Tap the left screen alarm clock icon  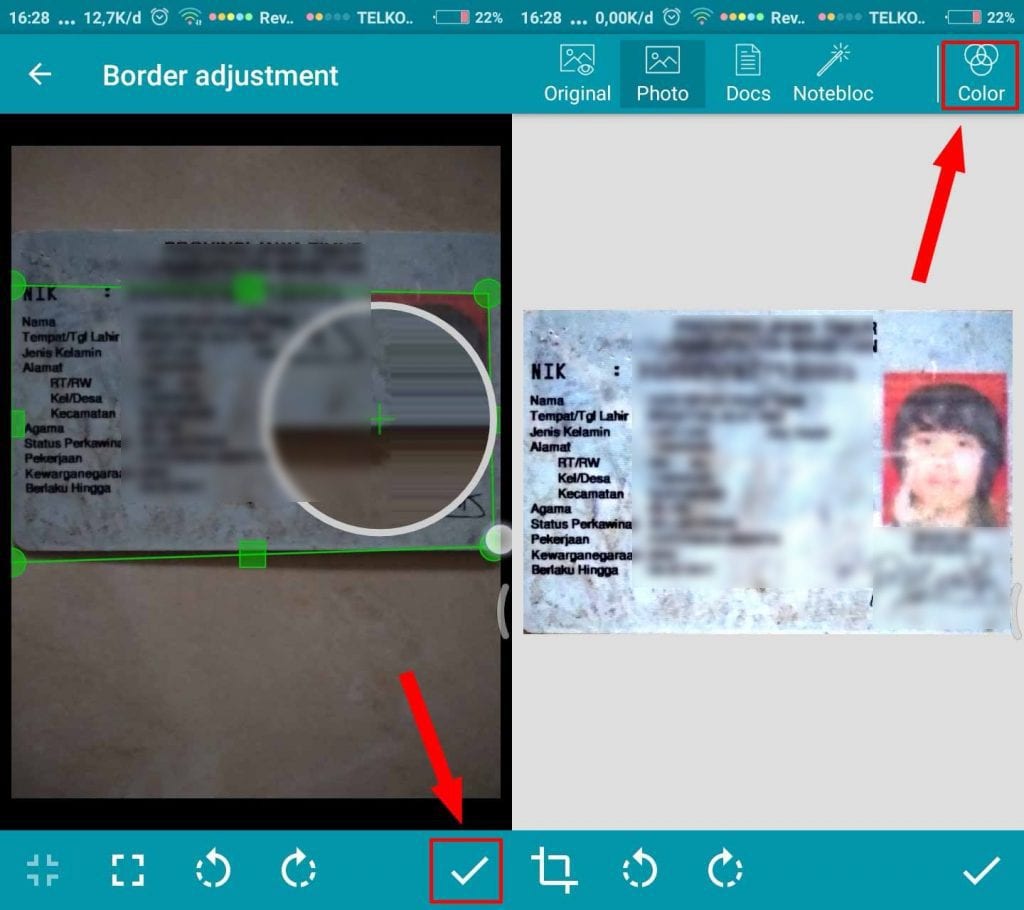point(159,17)
